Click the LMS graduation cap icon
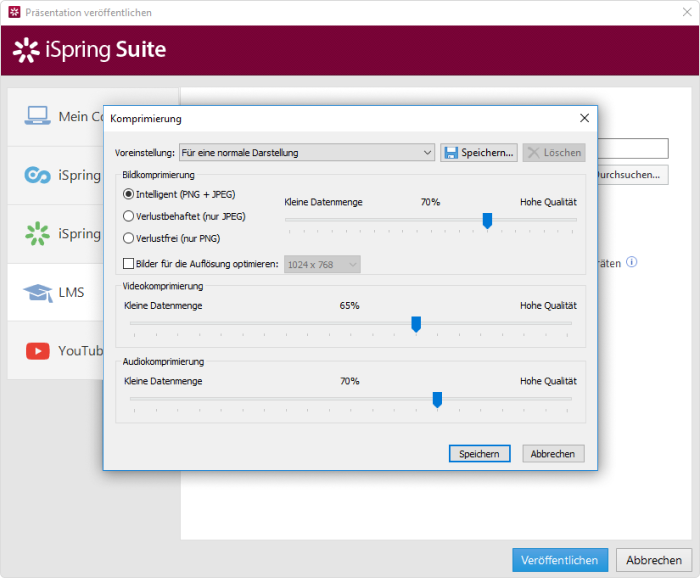This screenshot has width=700, height=578. [x=38, y=293]
